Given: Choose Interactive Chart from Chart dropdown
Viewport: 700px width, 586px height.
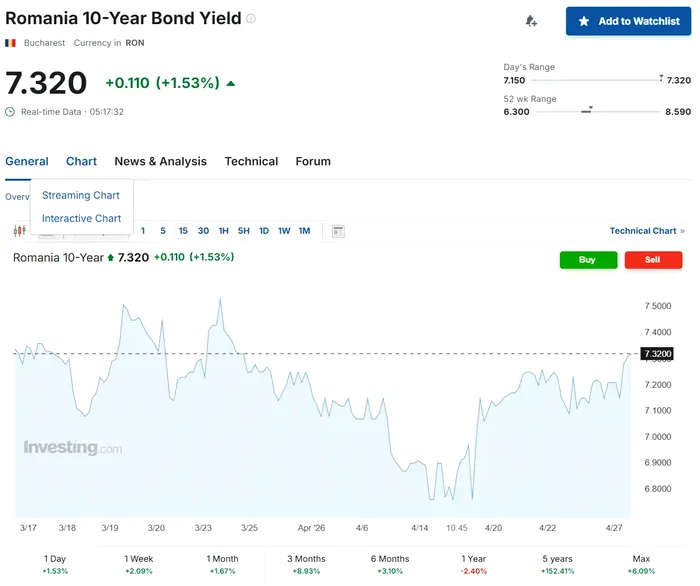Looking at the screenshot, I should click(82, 218).
